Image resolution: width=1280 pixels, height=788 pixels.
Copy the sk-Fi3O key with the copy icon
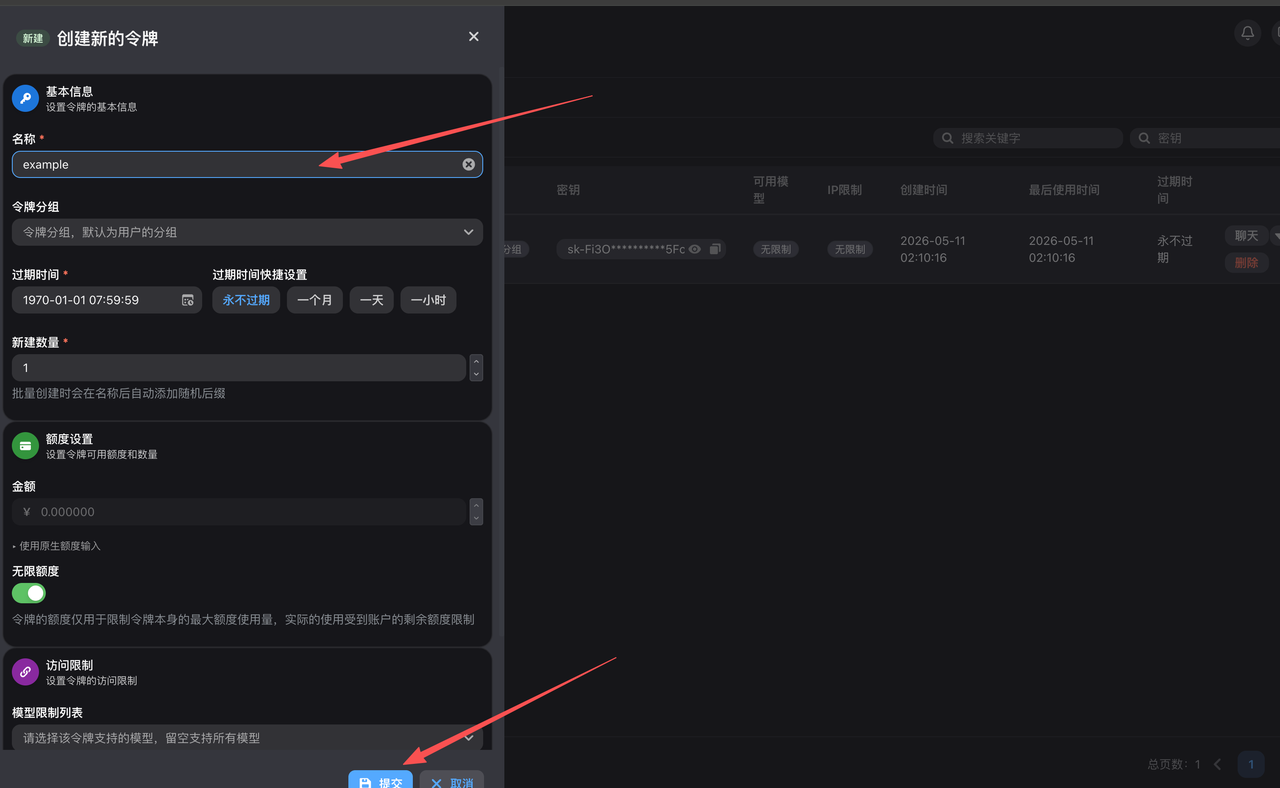pos(715,249)
